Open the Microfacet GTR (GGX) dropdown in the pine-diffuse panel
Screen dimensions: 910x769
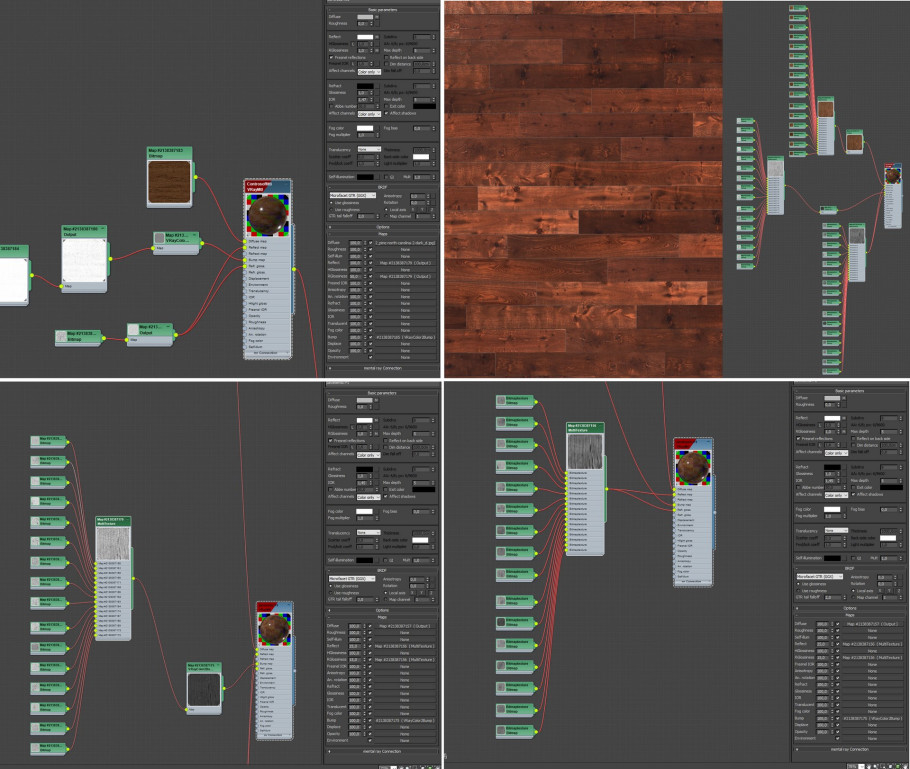click(353, 196)
